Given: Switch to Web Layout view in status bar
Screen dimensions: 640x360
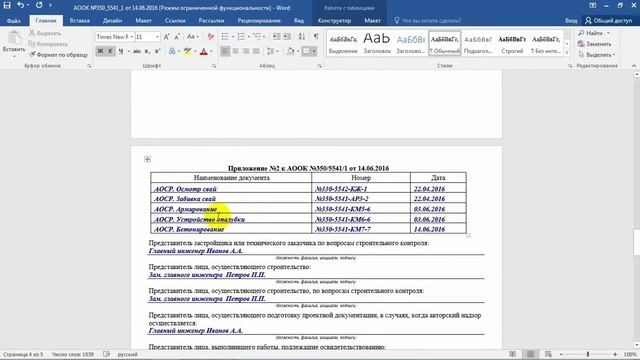Looking at the screenshot, I should [548, 354].
